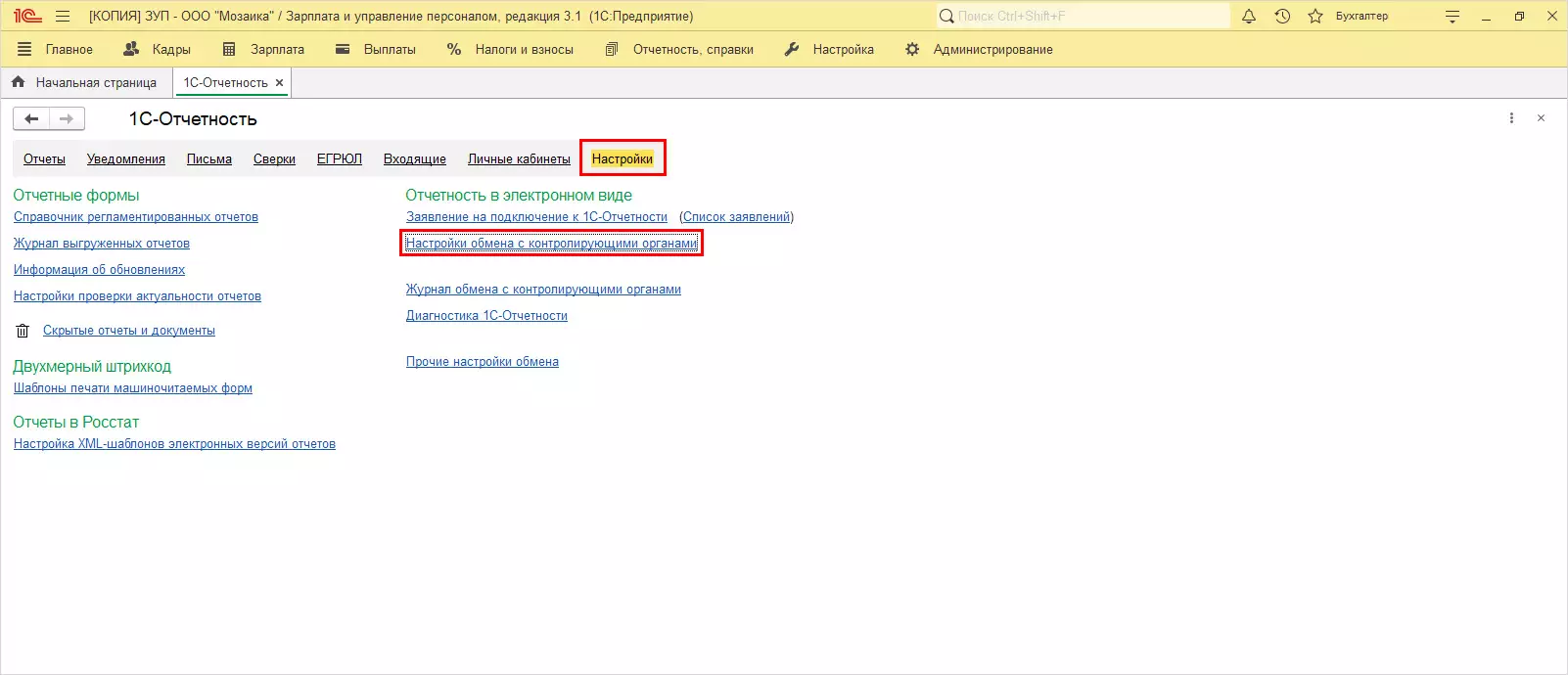Open Настройка XML-шаблонов электронных версий отчетов

(x=174, y=444)
